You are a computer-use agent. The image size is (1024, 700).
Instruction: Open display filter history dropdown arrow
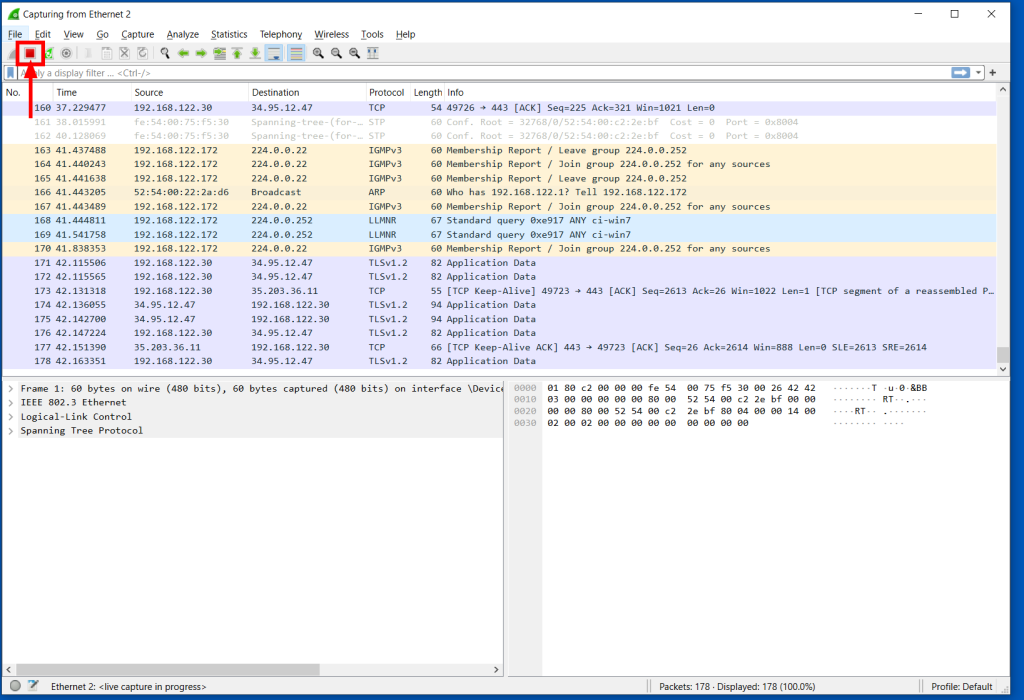click(x=979, y=73)
